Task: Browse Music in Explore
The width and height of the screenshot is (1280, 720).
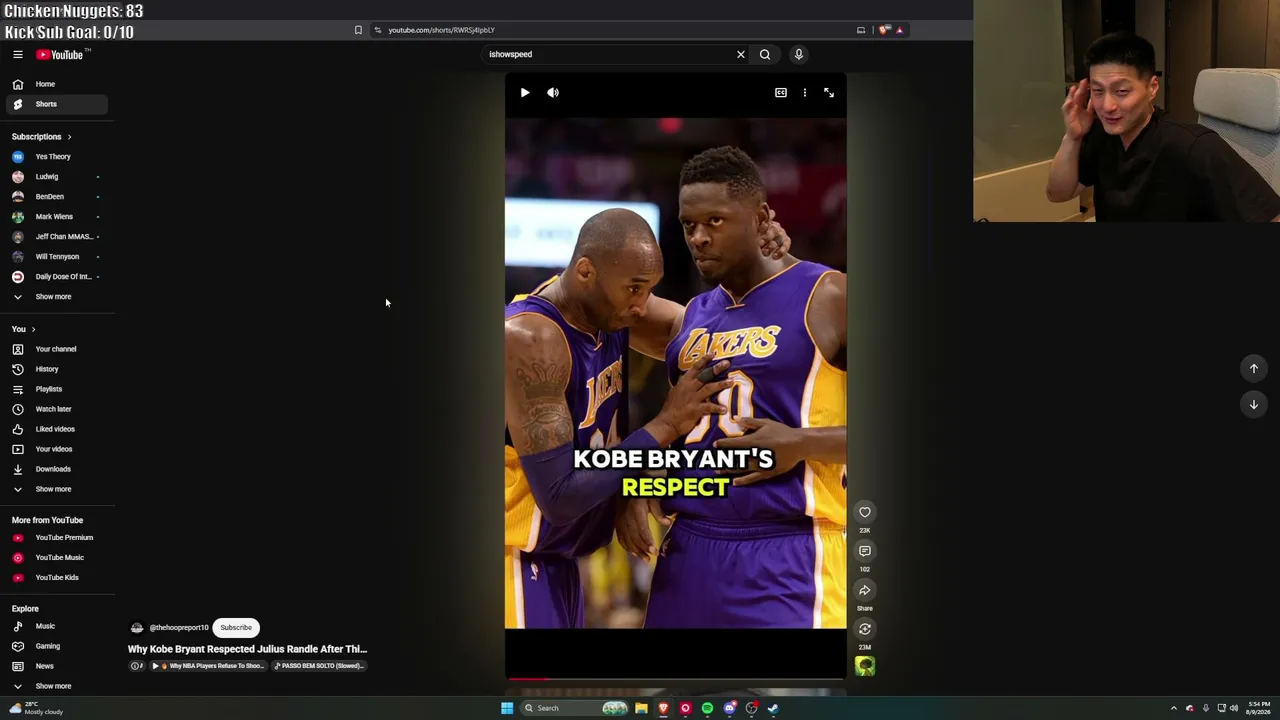Action: coord(57,627)
